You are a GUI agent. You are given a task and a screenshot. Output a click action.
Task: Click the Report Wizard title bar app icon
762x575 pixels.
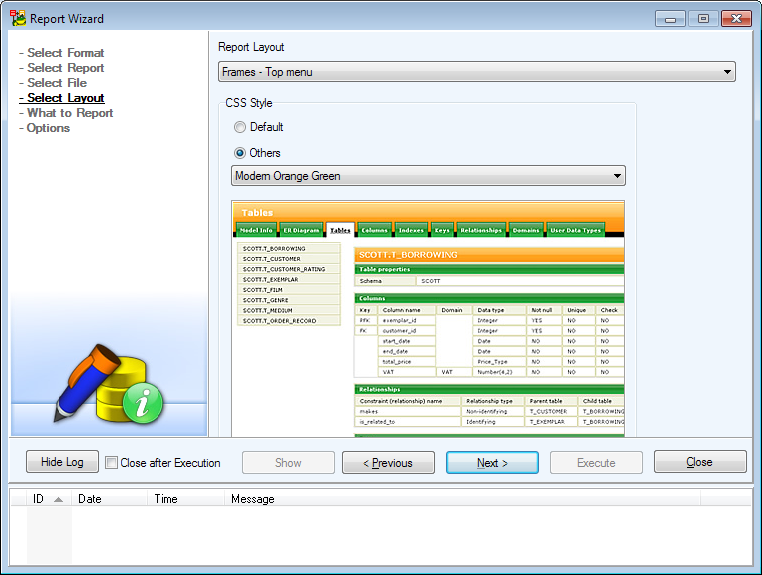point(18,18)
